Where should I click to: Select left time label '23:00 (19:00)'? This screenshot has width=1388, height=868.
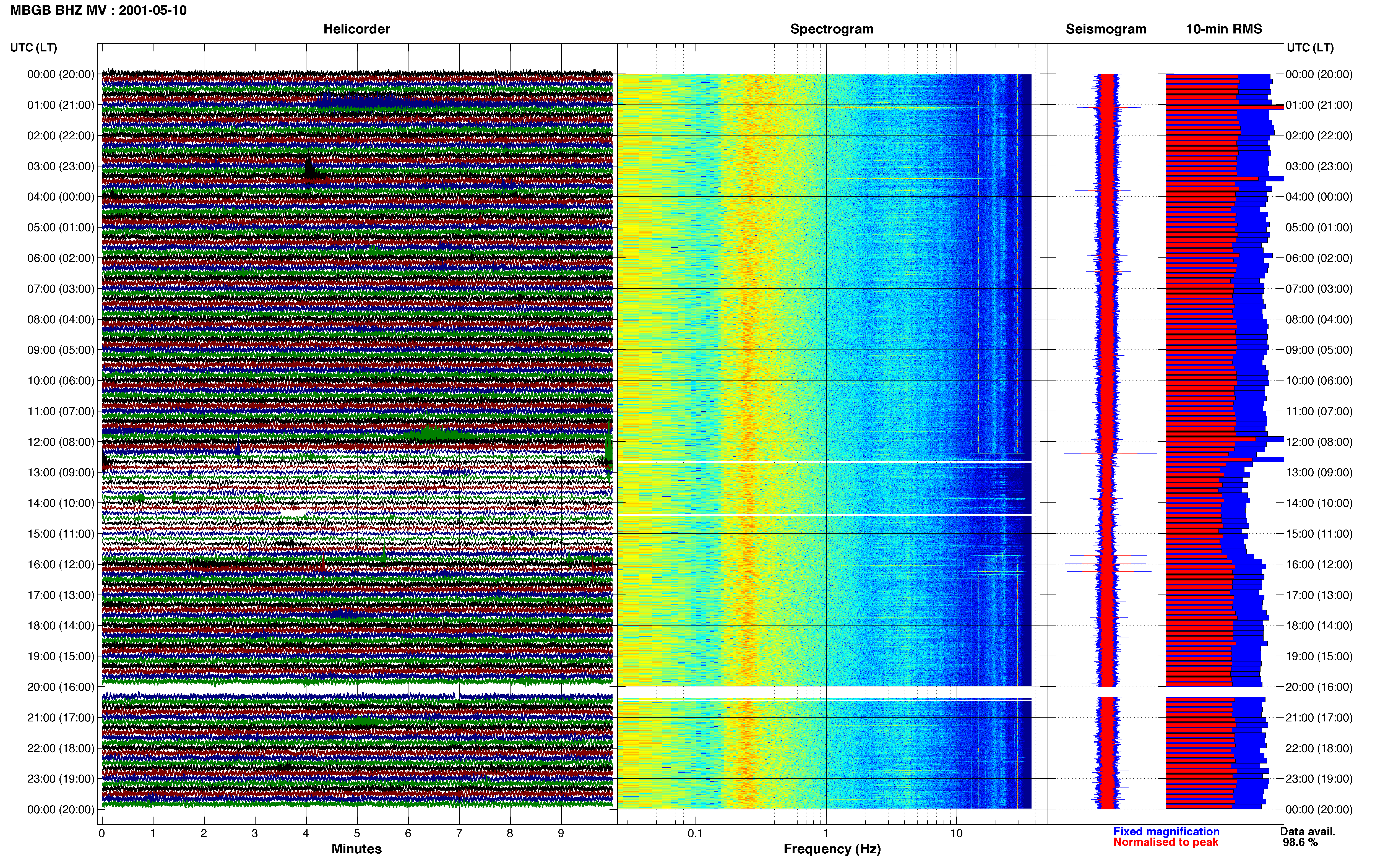(x=60, y=779)
